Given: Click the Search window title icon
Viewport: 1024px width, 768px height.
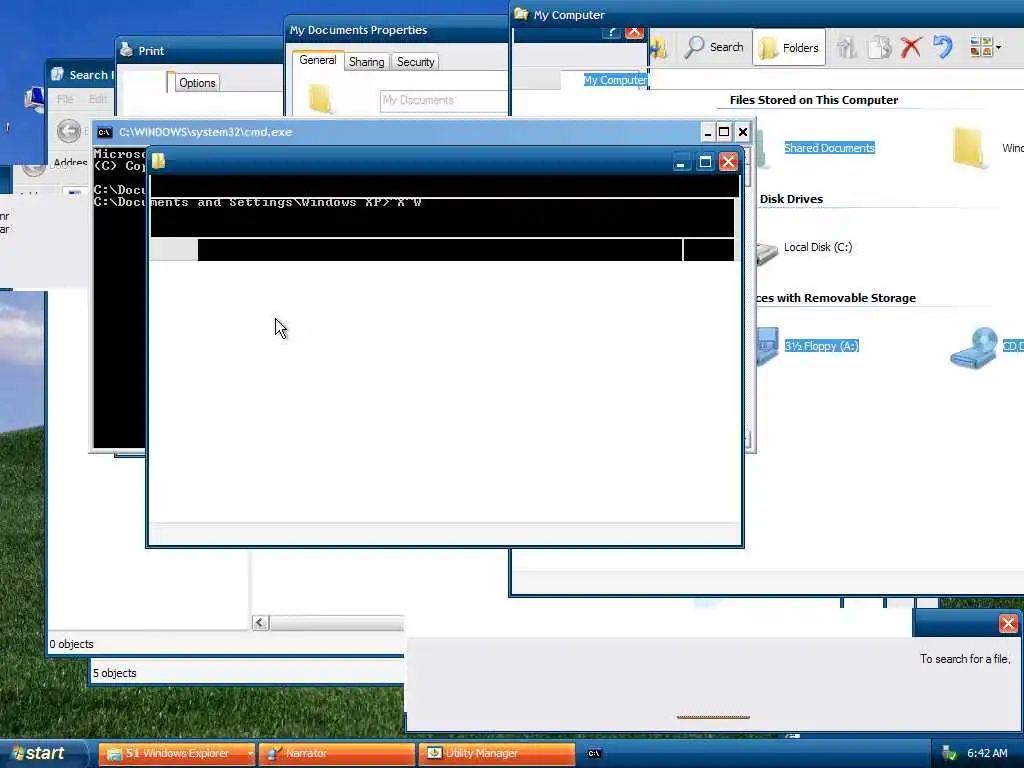Looking at the screenshot, I should [x=57, y=74].
